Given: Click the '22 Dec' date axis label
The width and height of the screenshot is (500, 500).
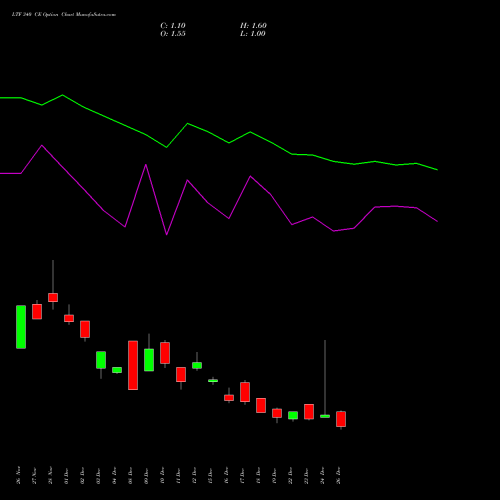Looking at the screenshot, I should pyautogui.click(x=291, y=475).
